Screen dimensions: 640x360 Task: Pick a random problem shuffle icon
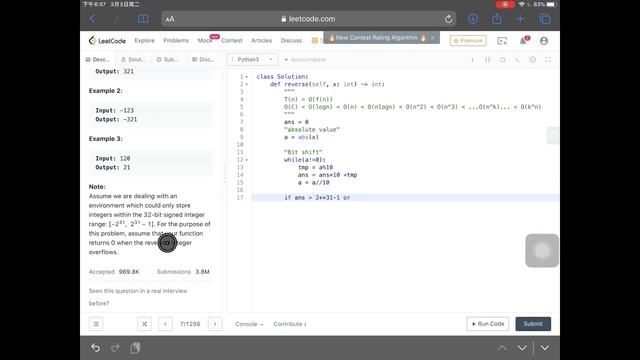144,324
